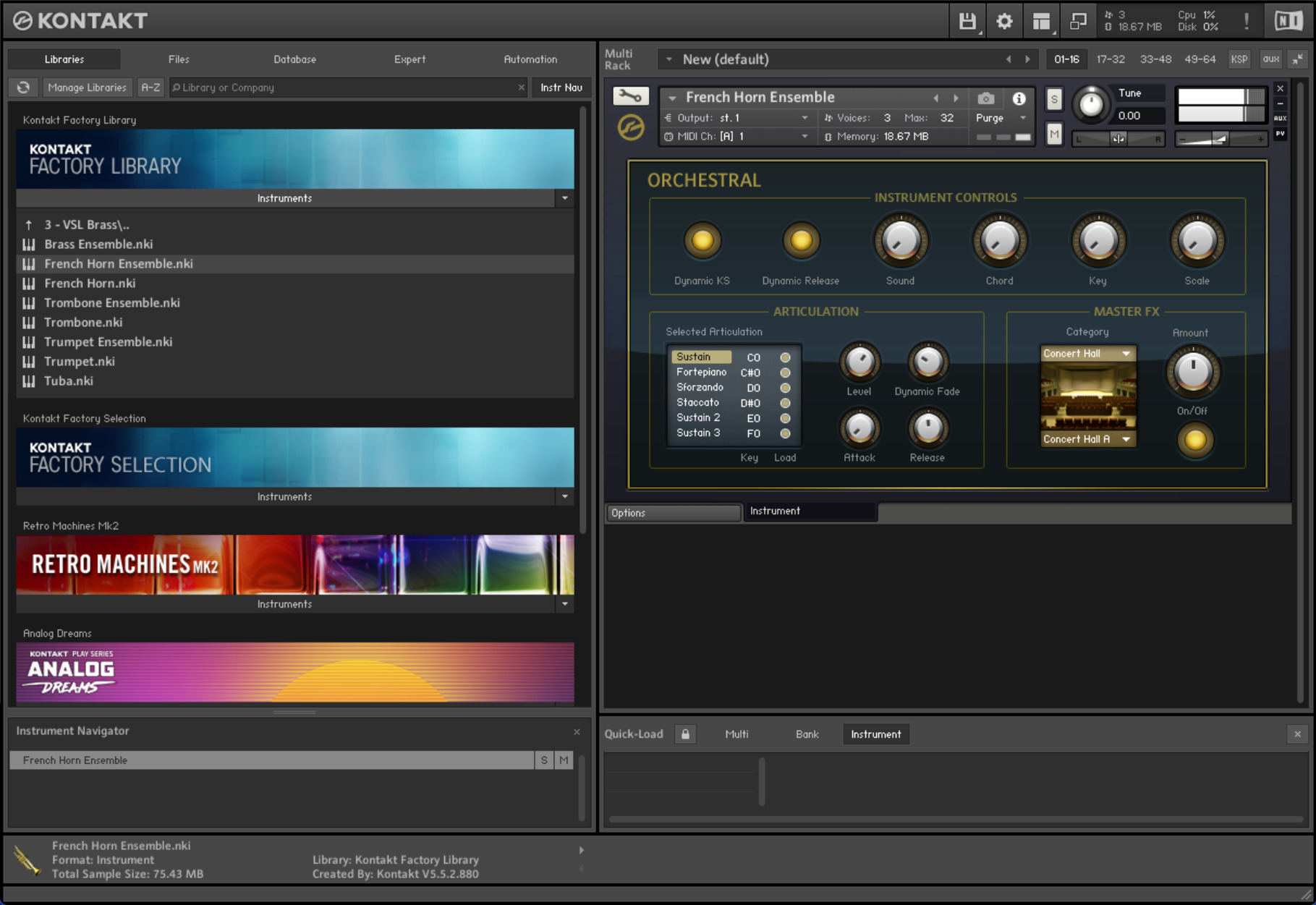Open Kontakt options with the gear icon

tap(1004, 20)
